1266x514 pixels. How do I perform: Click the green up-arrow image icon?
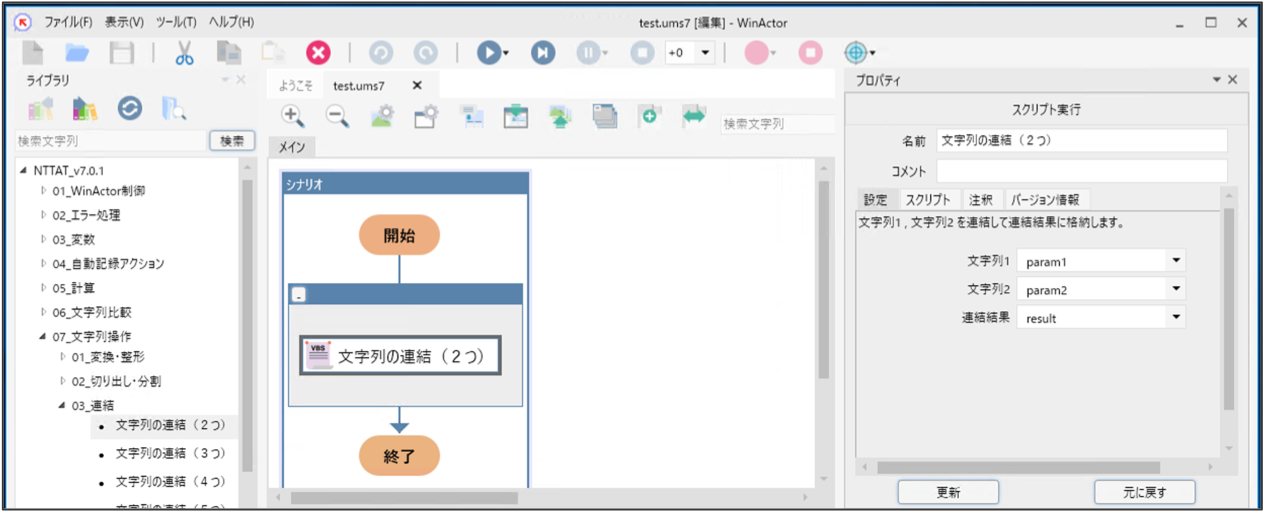pyautogui.click(x=560, y=116)
